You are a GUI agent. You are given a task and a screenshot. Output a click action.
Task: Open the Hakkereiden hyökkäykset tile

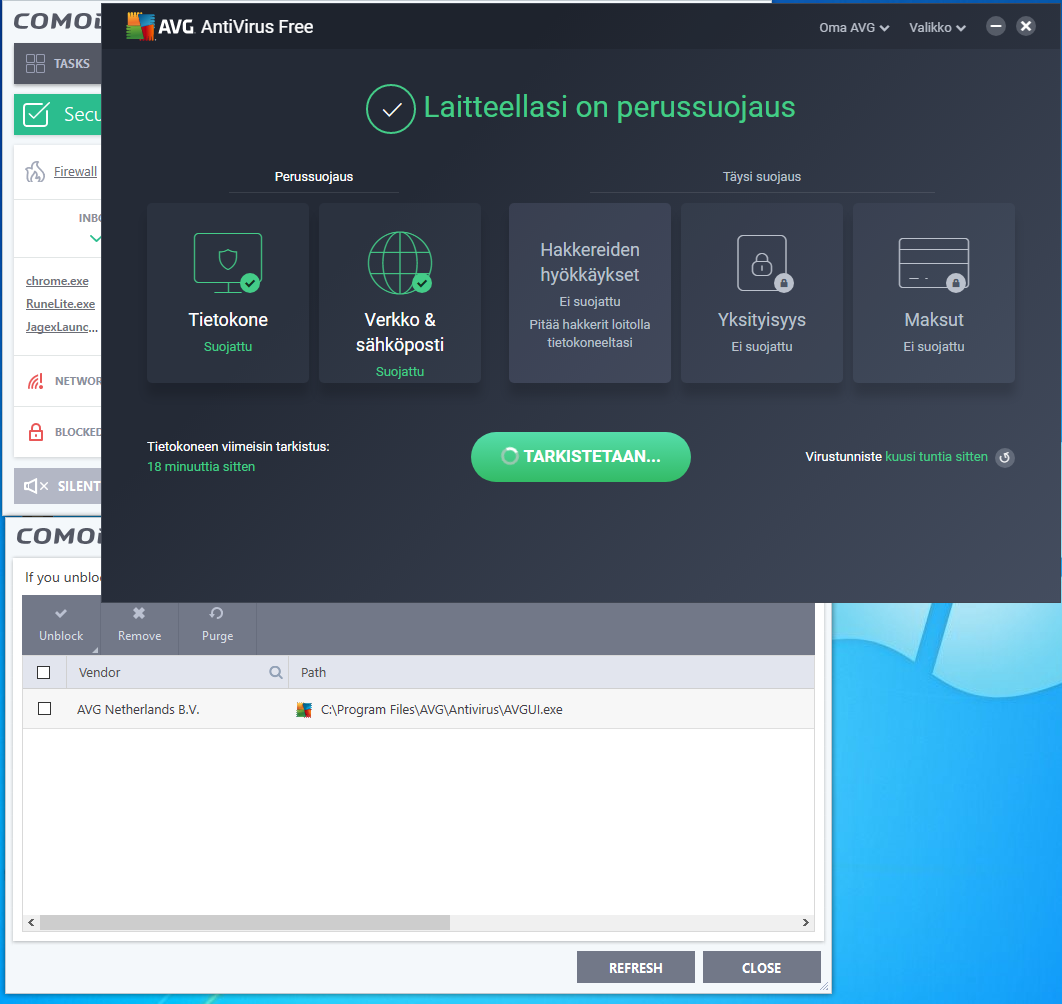click(x=589, y=293)
